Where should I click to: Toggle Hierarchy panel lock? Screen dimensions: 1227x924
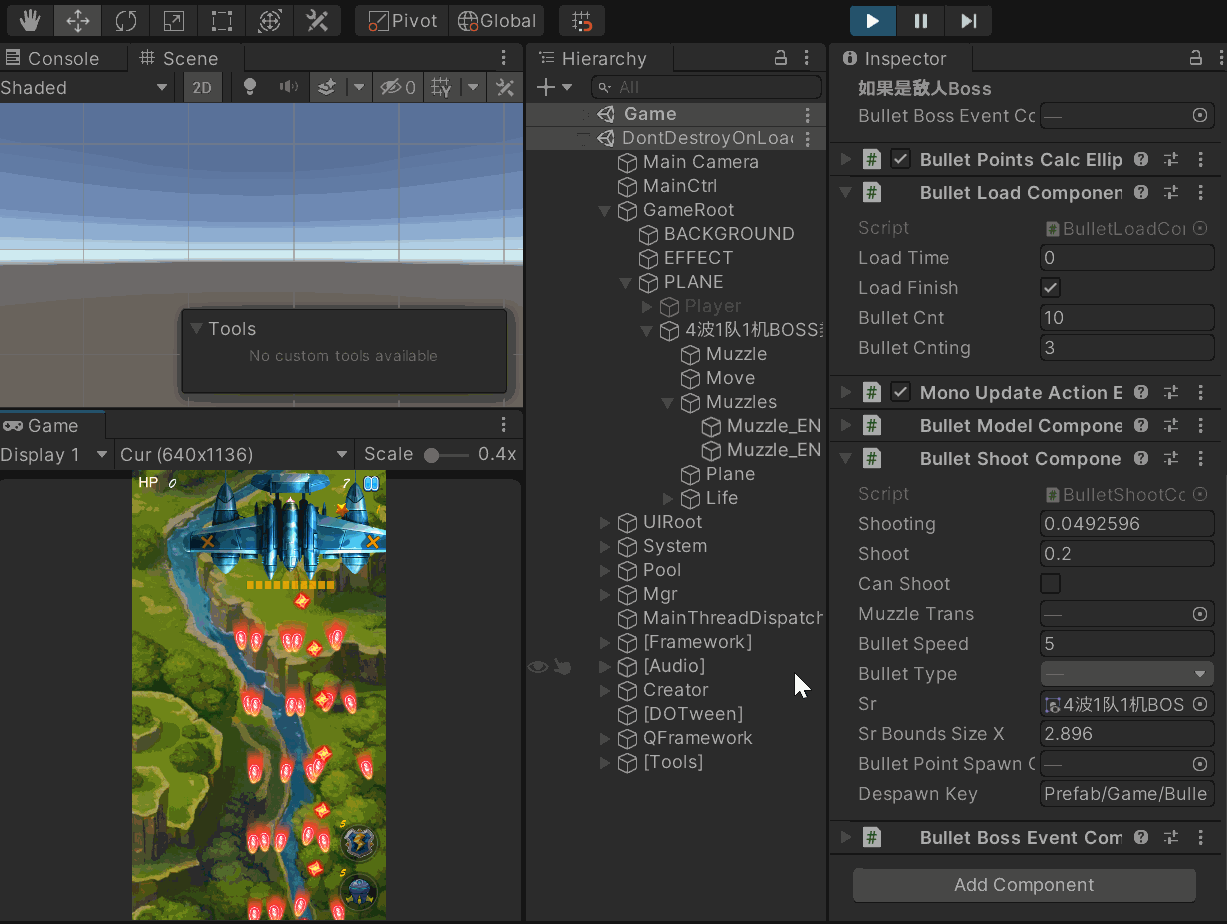point(781,58)
